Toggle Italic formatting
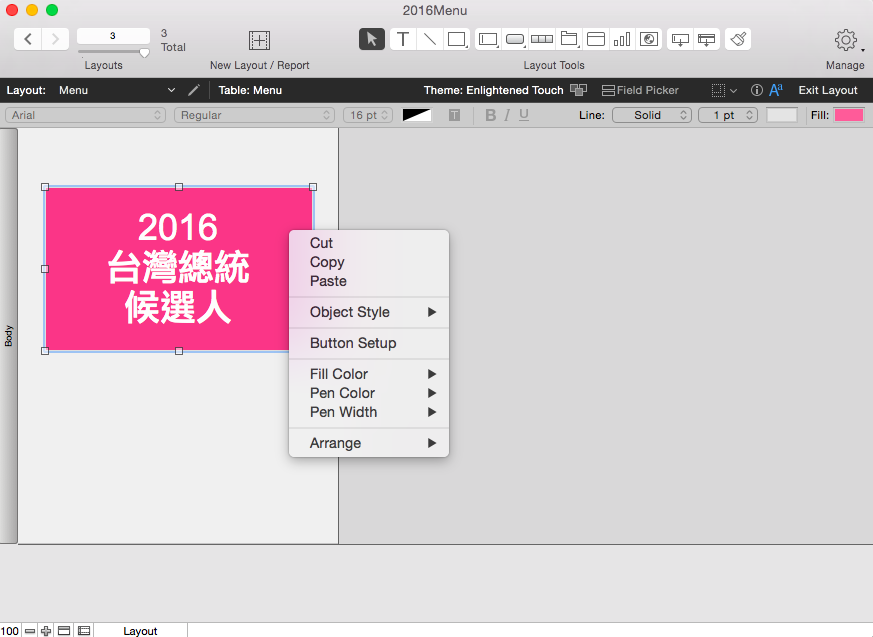Image resolution: width=873 pixels, height=637 pixels. (x=507, y=115)
